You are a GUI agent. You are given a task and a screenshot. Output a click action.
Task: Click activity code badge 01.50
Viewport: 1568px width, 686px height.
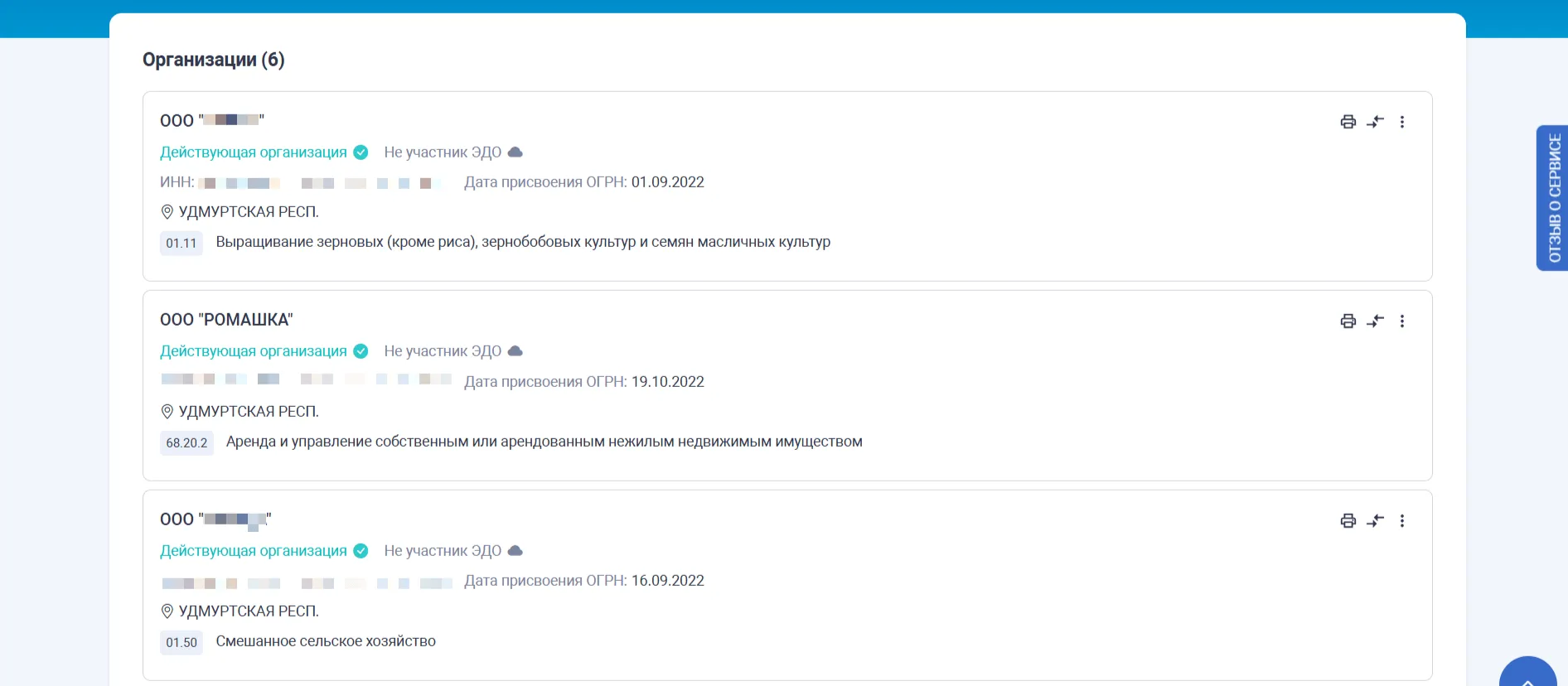click(181, 643)
